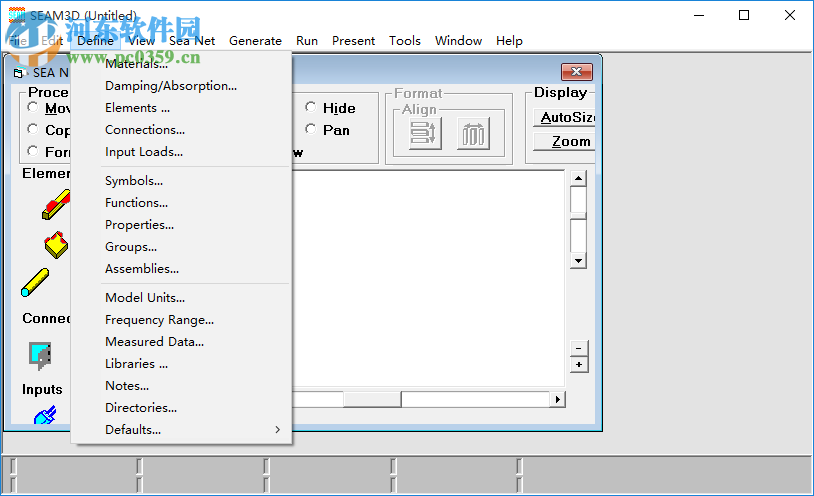Open Assemblies menu entry
Image resolution: width=814 pixels, height=496 pixels.
coord(181,269)
